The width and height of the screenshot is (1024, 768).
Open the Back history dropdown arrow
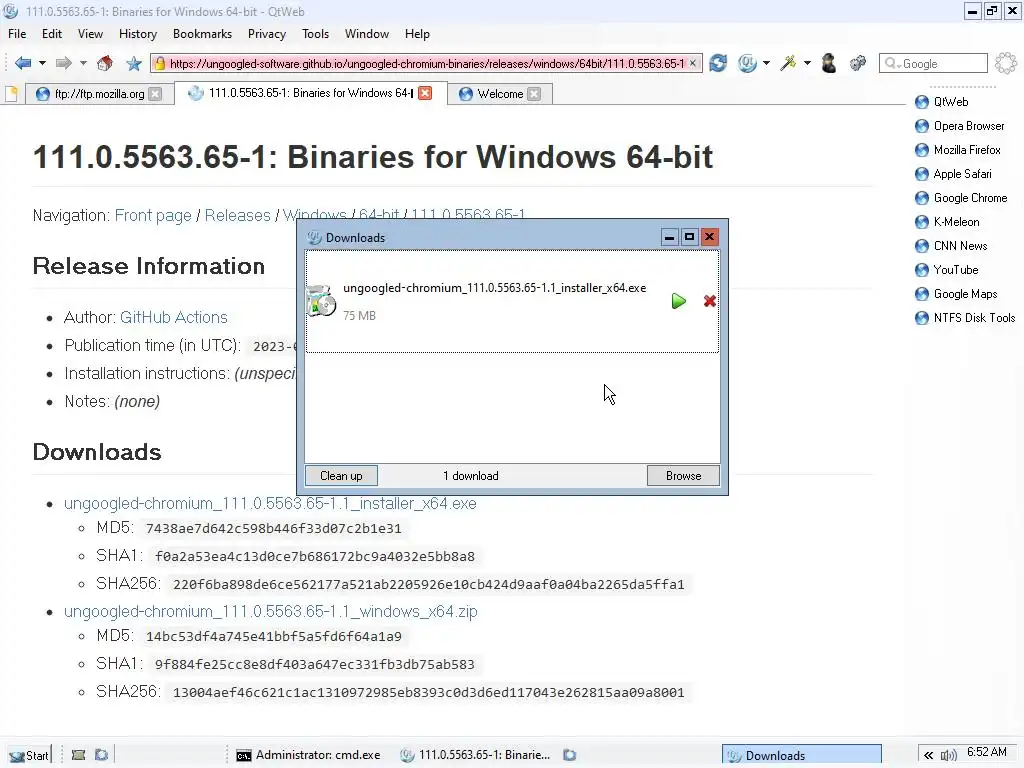(42, 63)
